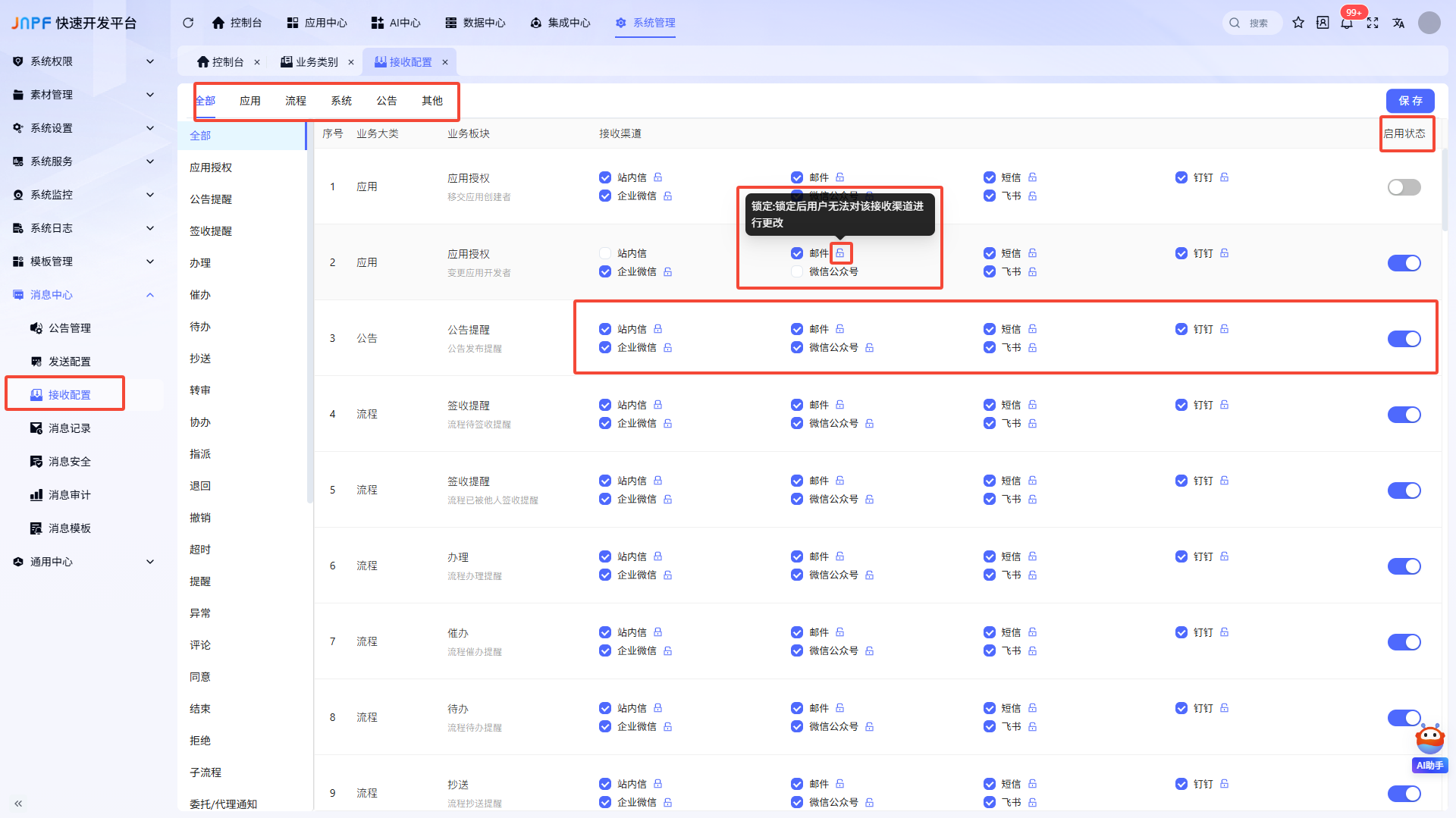Expand the 通用中心 sidebar menu
This screenshot has height=818, width=1456.
pos(83,562)
